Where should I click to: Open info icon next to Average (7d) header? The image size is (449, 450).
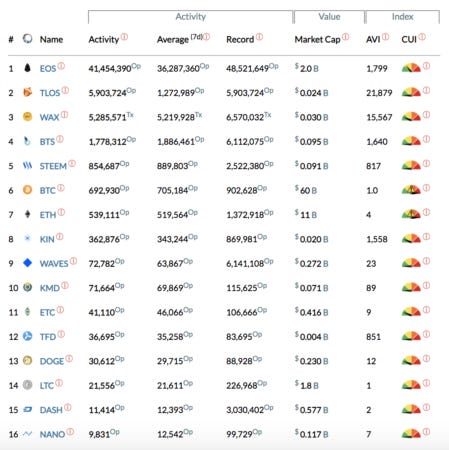tap(206, 36)
